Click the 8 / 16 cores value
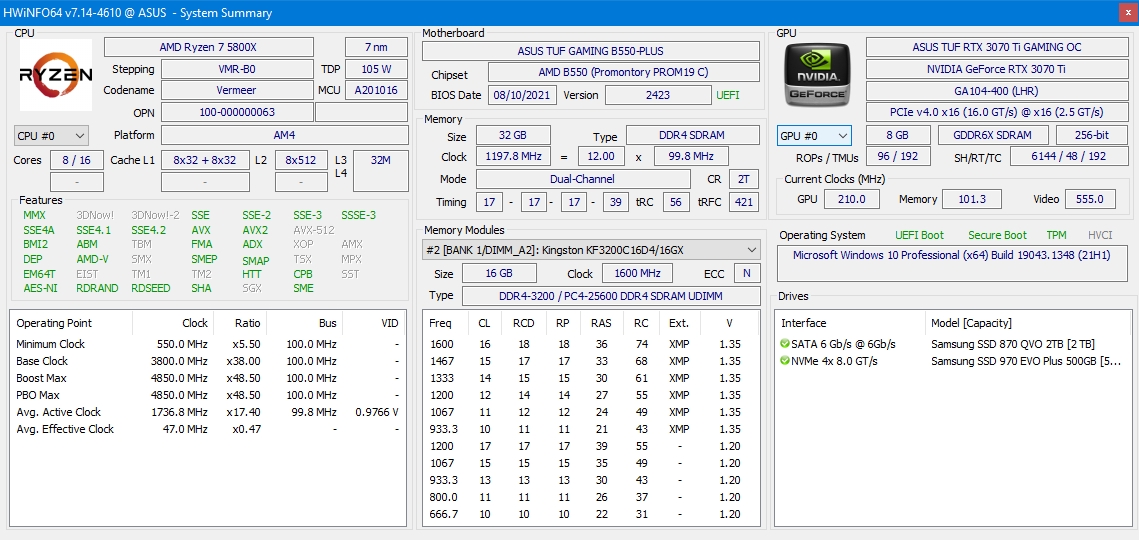The image size is (1139, 540). pos(77,161)
